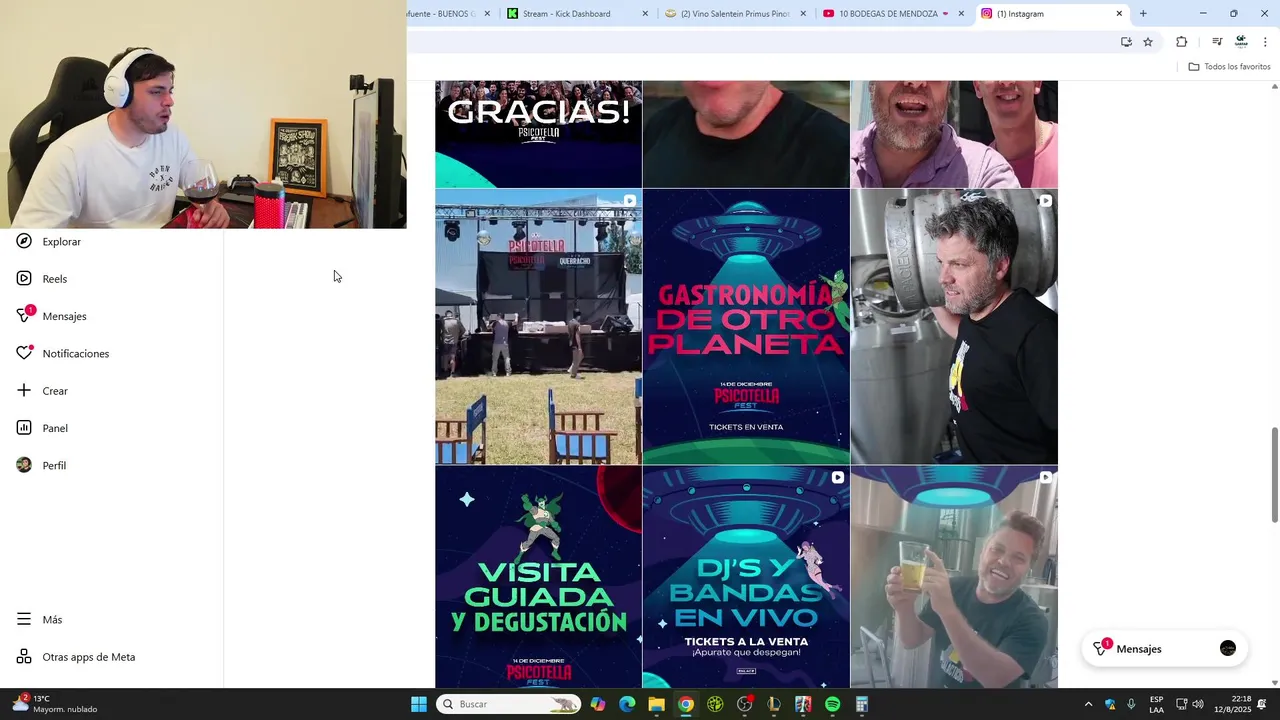Open the weather widget 13°C

55,704
